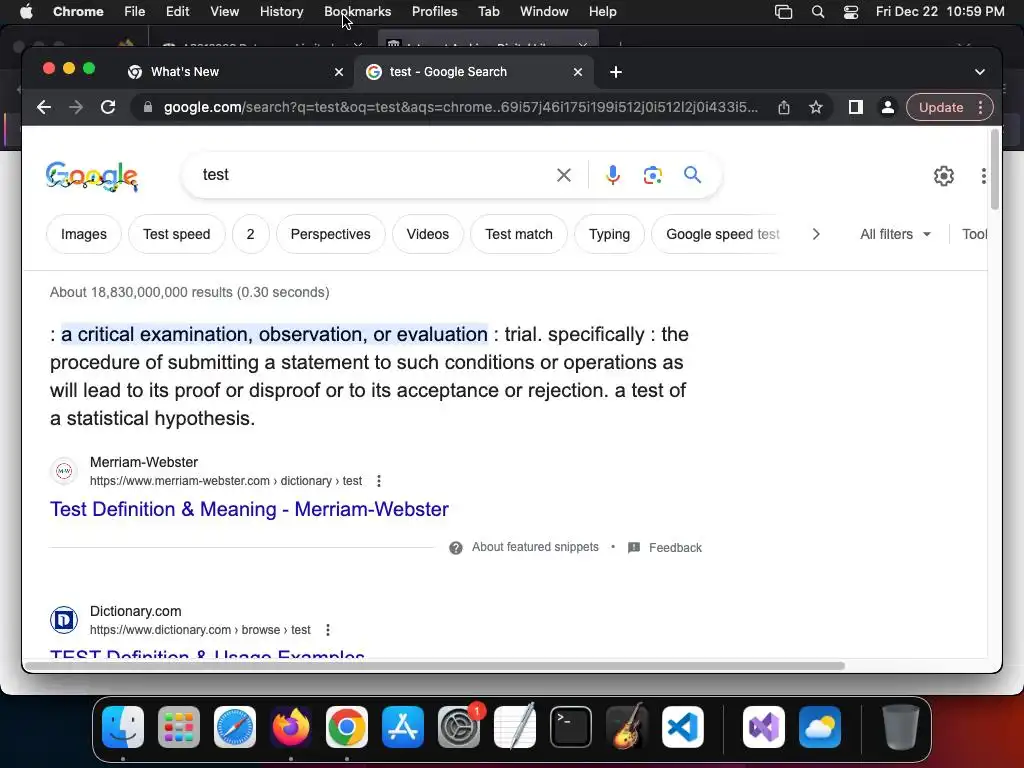The height and width of the screenshot is (768, 1024).
Task: Click the vertical page scrollbar
Action: pos(995,170)
